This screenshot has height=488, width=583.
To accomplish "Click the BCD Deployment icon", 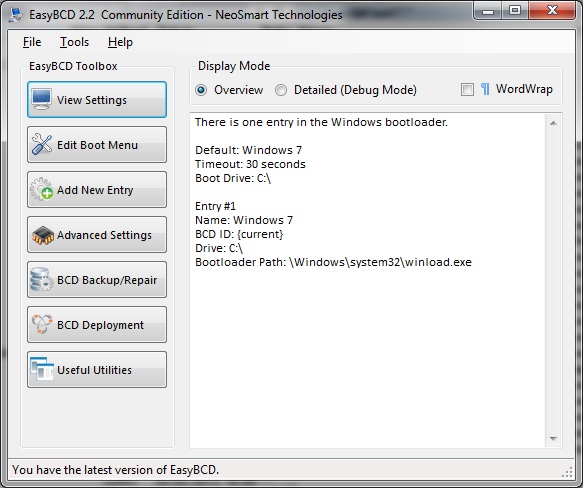I will point(42,324).
